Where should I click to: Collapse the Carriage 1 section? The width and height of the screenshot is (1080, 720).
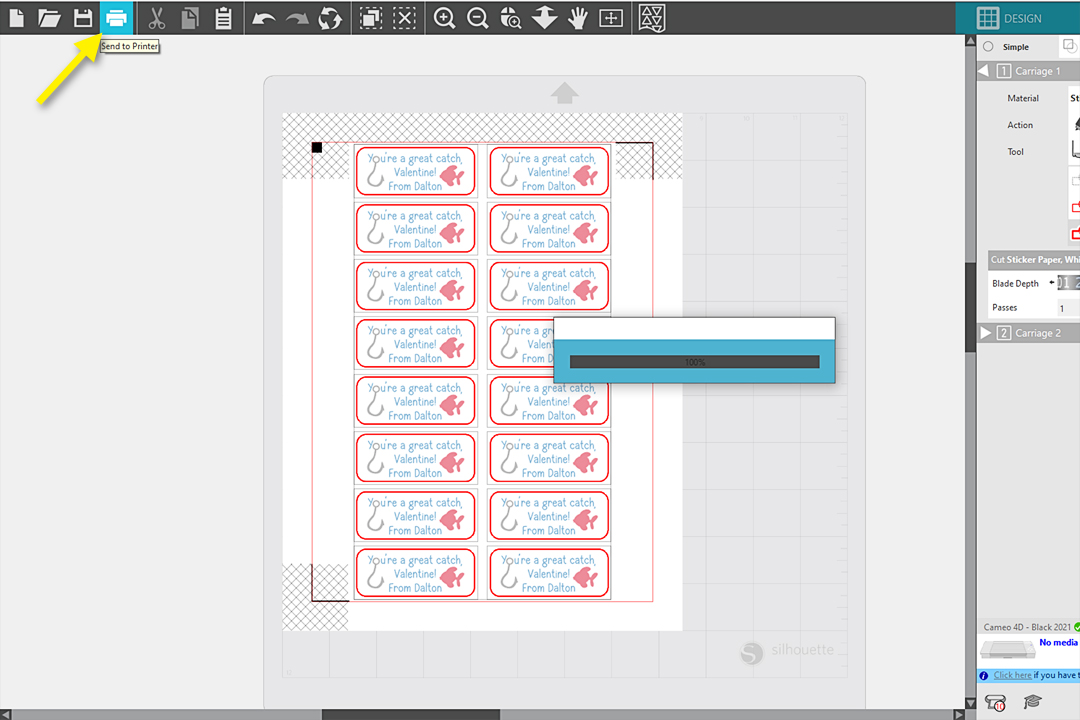[x=984, y=71]
